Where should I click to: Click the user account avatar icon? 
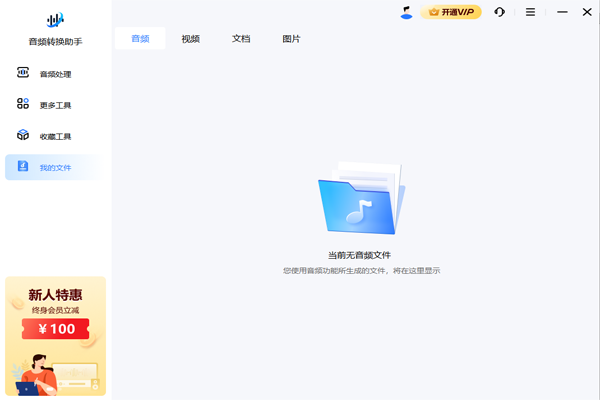[x=406, y=12]
